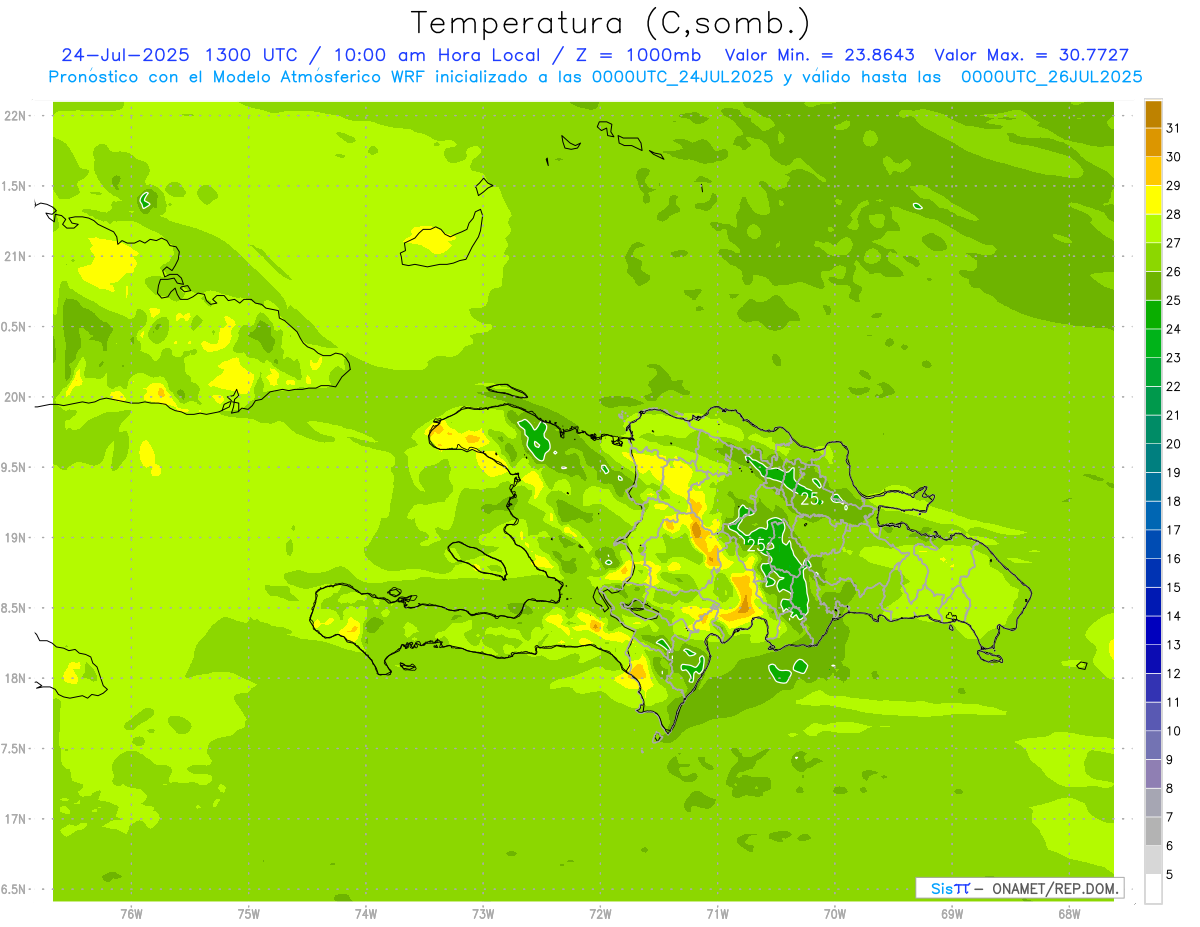Click the "1300 UTC" time text
1200x927 pixels.
coord(251,55)
